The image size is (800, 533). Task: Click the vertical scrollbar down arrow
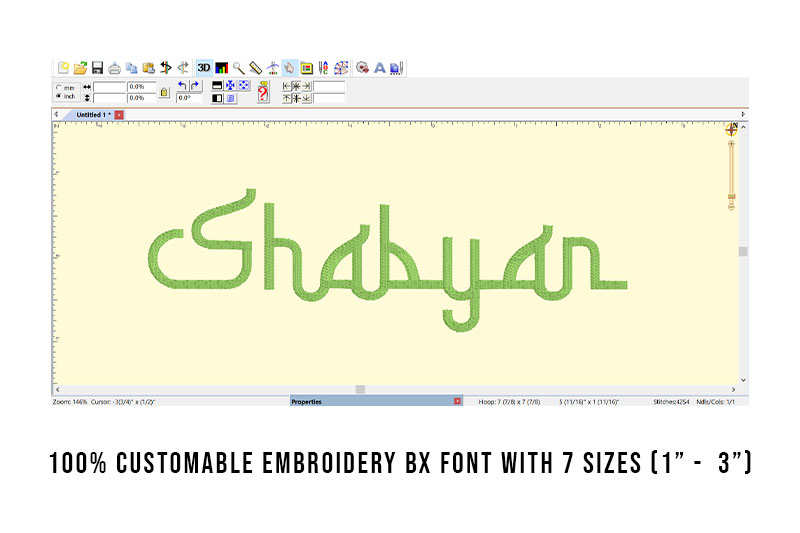coord(743,380)
